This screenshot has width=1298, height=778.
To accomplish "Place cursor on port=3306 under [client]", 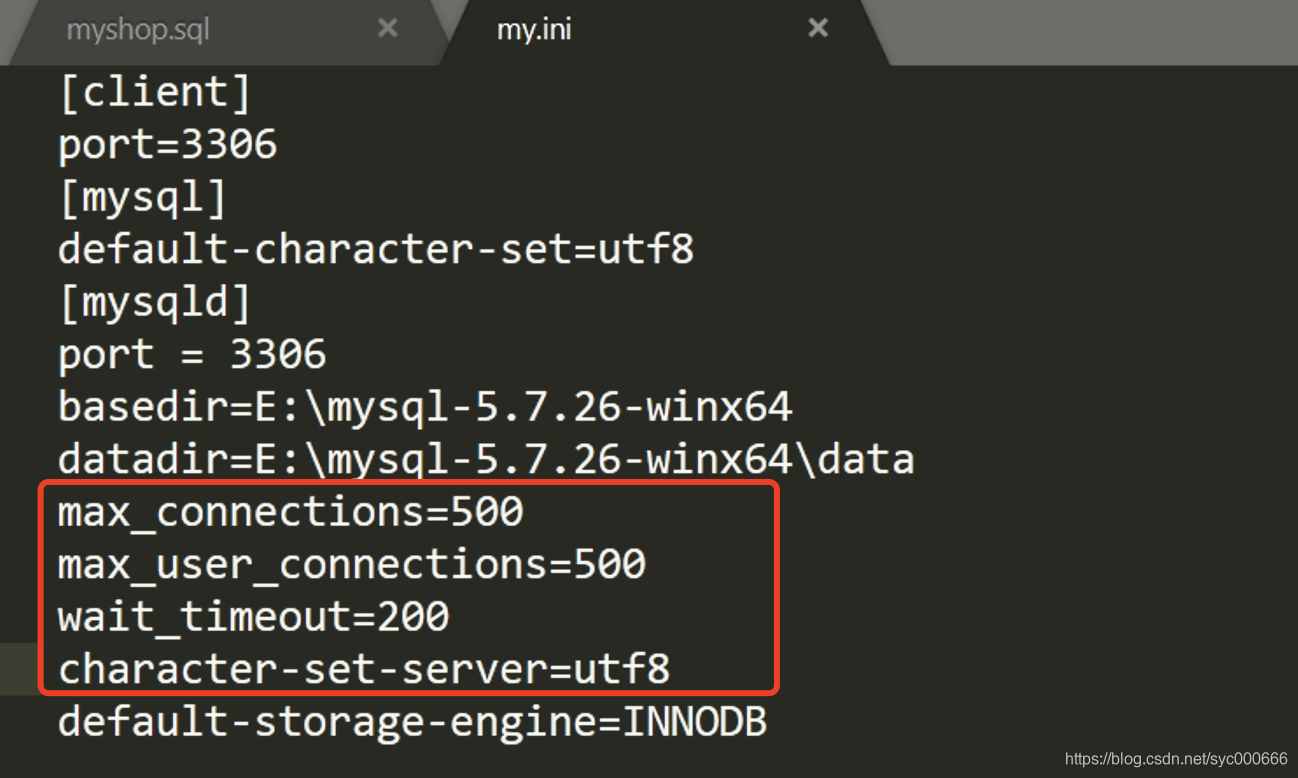I will pos(166,144).
